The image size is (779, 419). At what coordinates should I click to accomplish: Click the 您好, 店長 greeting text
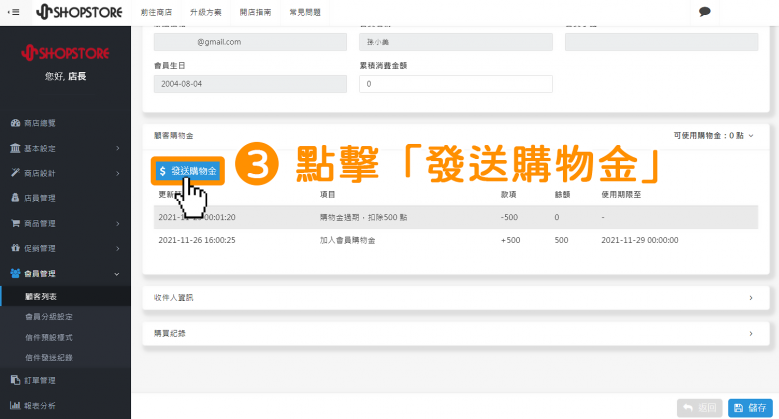(65, 76)
